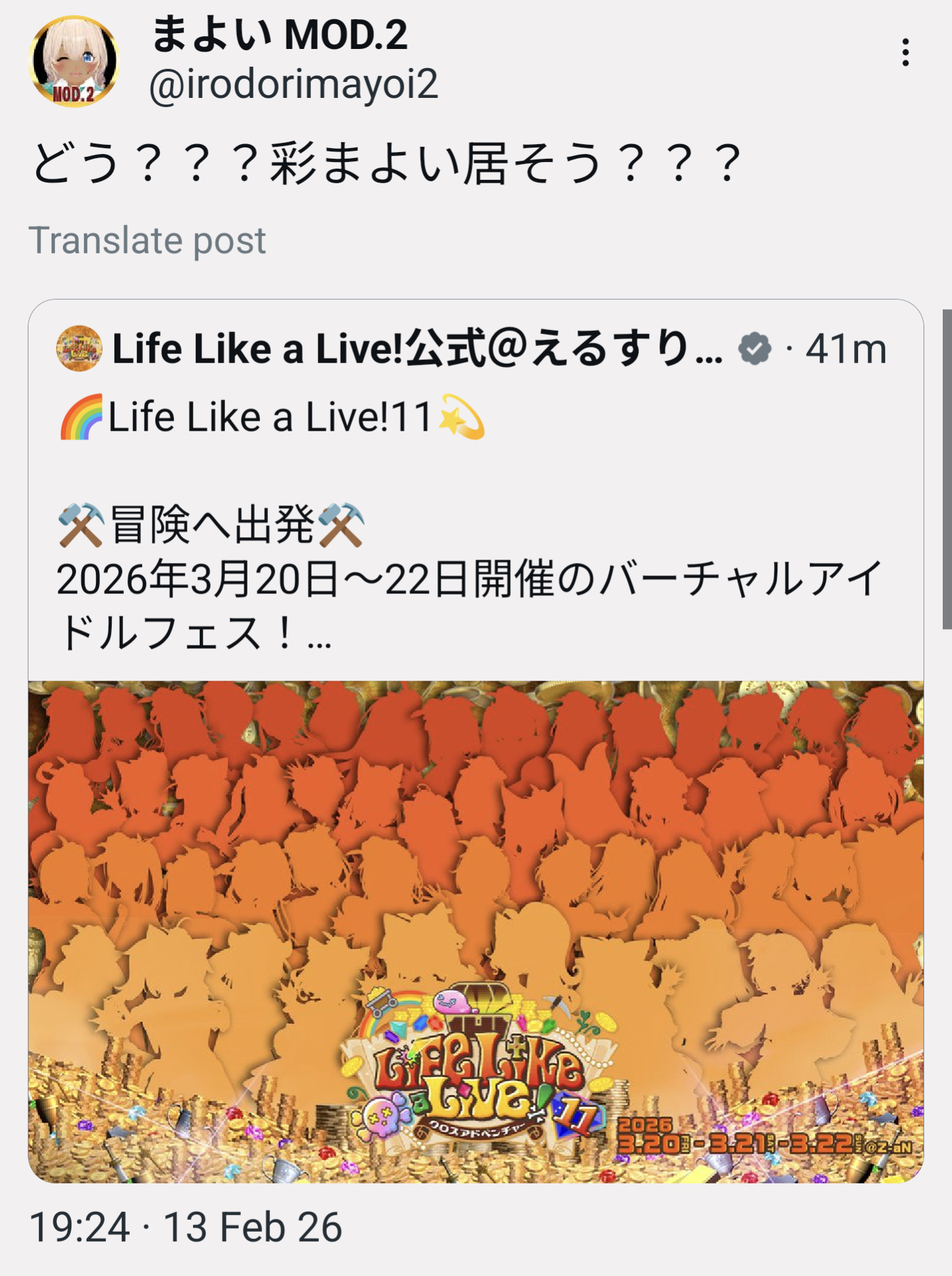Click Translate post link
Image resolution: width=952 pixels, height=1276 pixels.
147,240
